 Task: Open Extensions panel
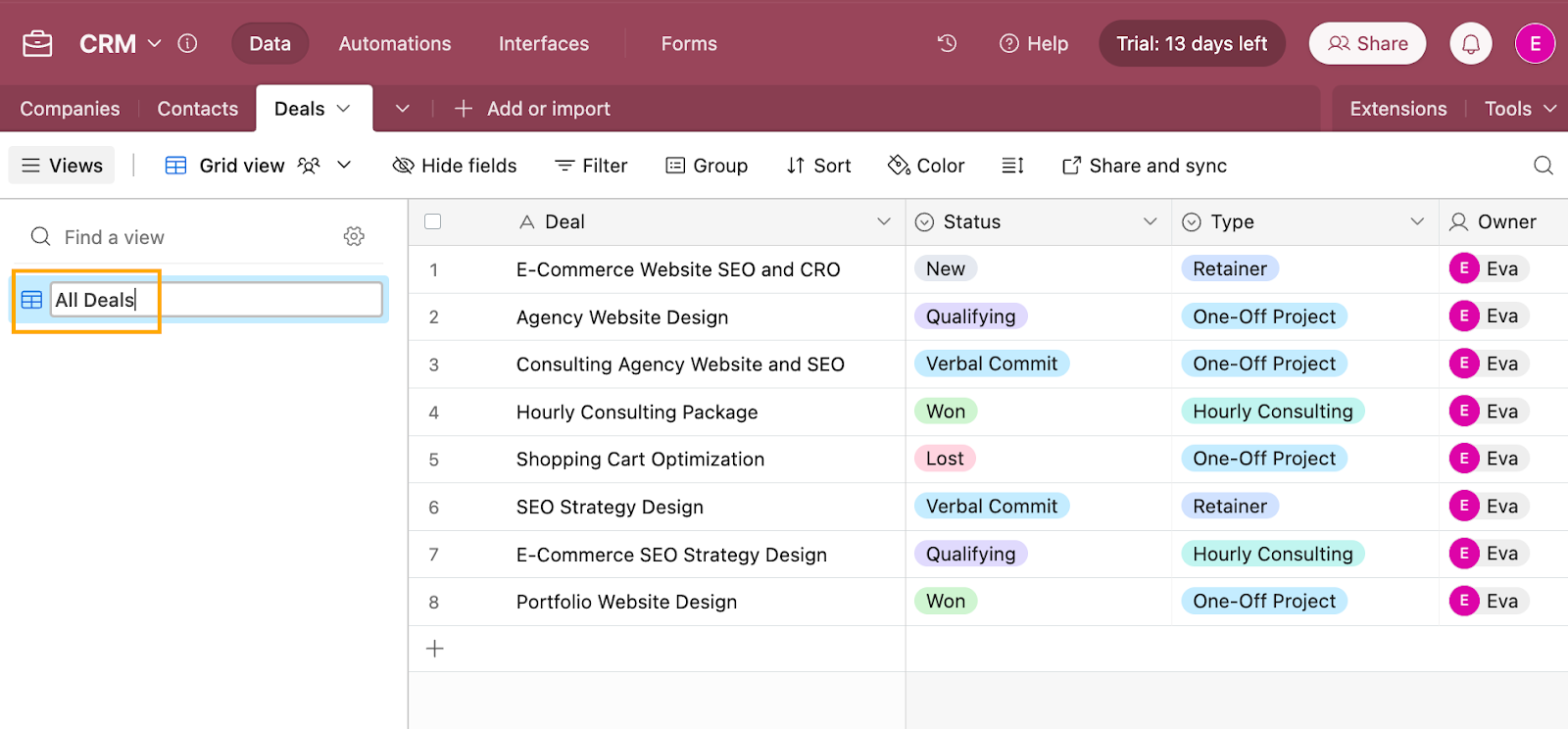[1397, 109]
